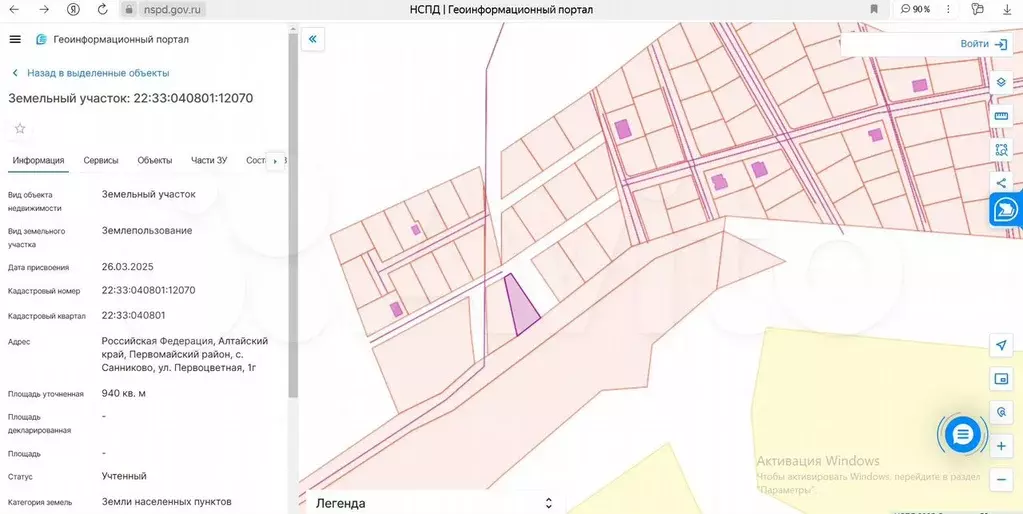Open the map layers tool
Viewport: 1023px width, 514px height.
click(x=1001, y=83)
